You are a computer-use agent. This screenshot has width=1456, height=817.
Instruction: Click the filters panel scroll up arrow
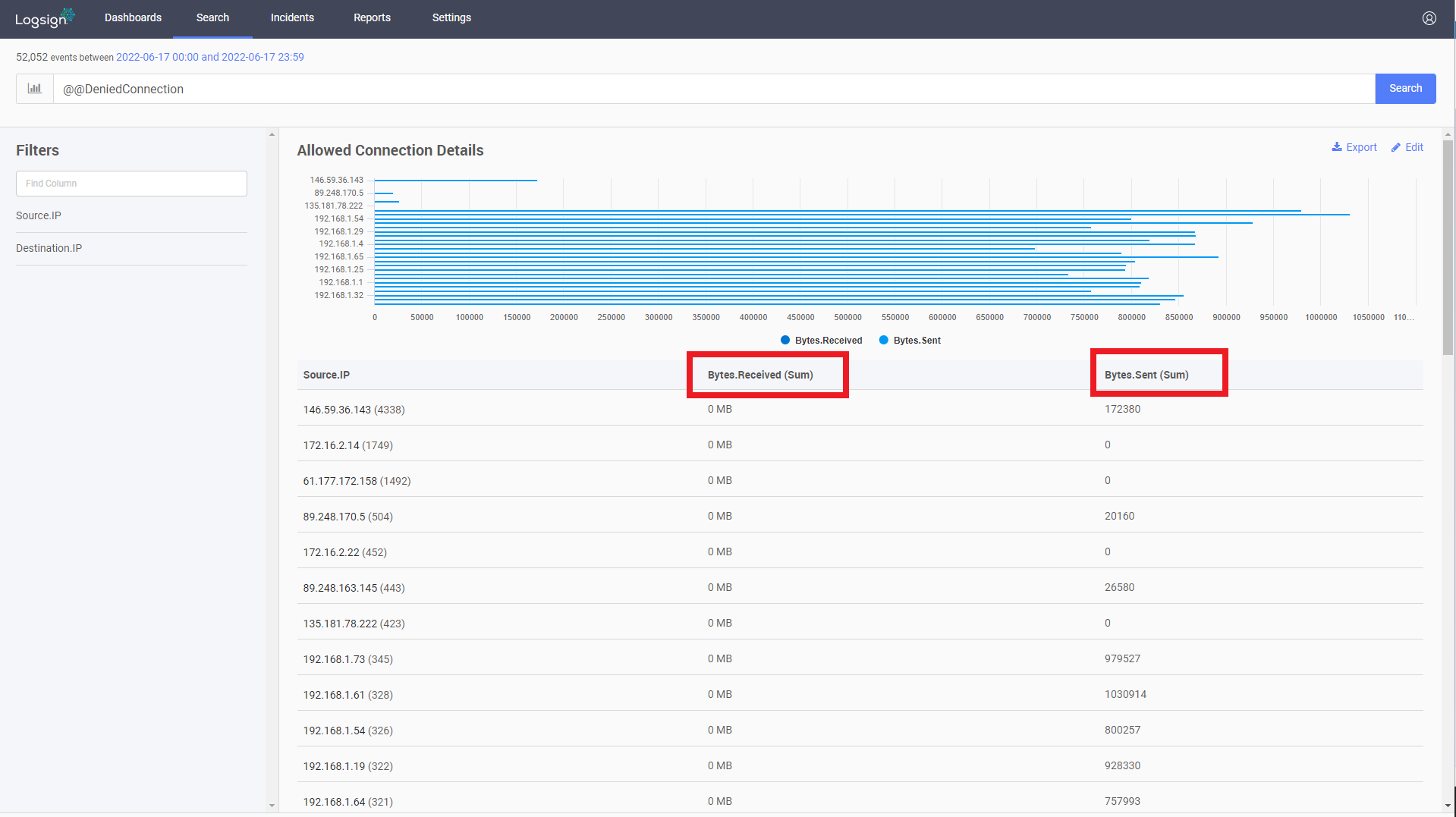272,134
